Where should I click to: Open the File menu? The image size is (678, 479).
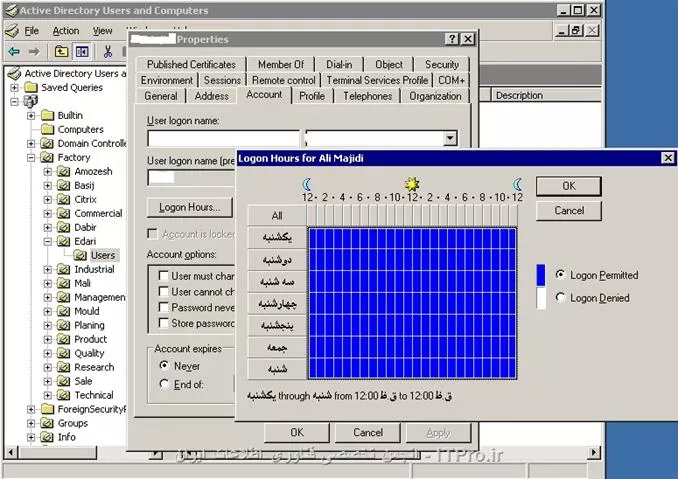pos(32,31)
